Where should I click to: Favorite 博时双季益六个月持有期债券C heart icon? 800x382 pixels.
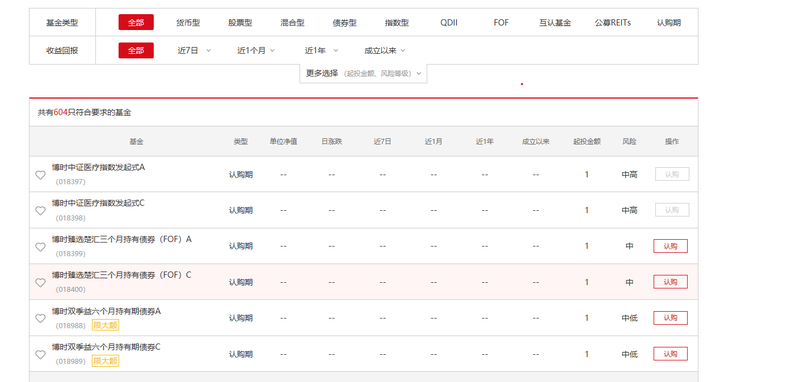click(x=40, y=354)
